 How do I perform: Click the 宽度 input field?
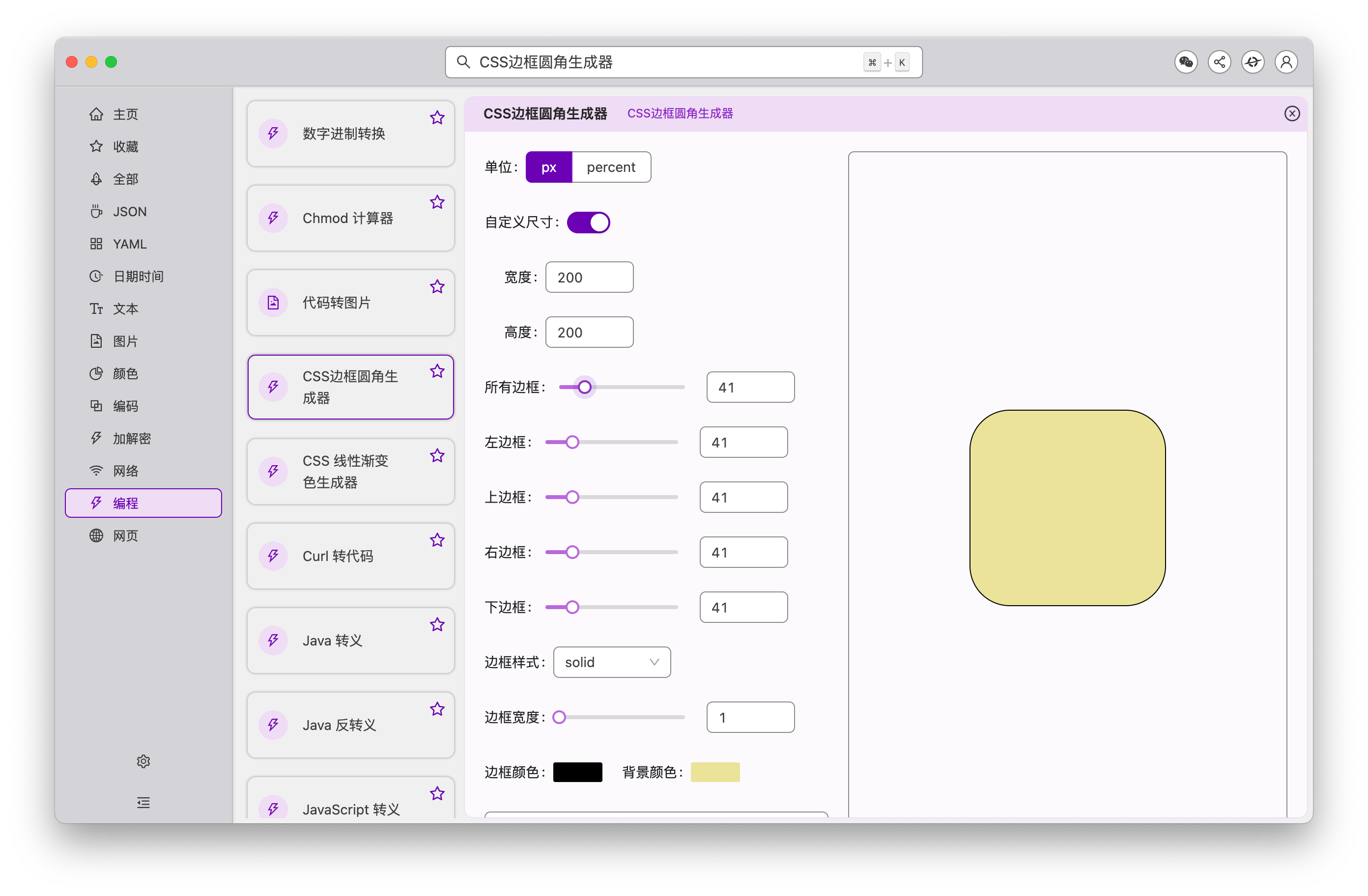pos(589,278)
